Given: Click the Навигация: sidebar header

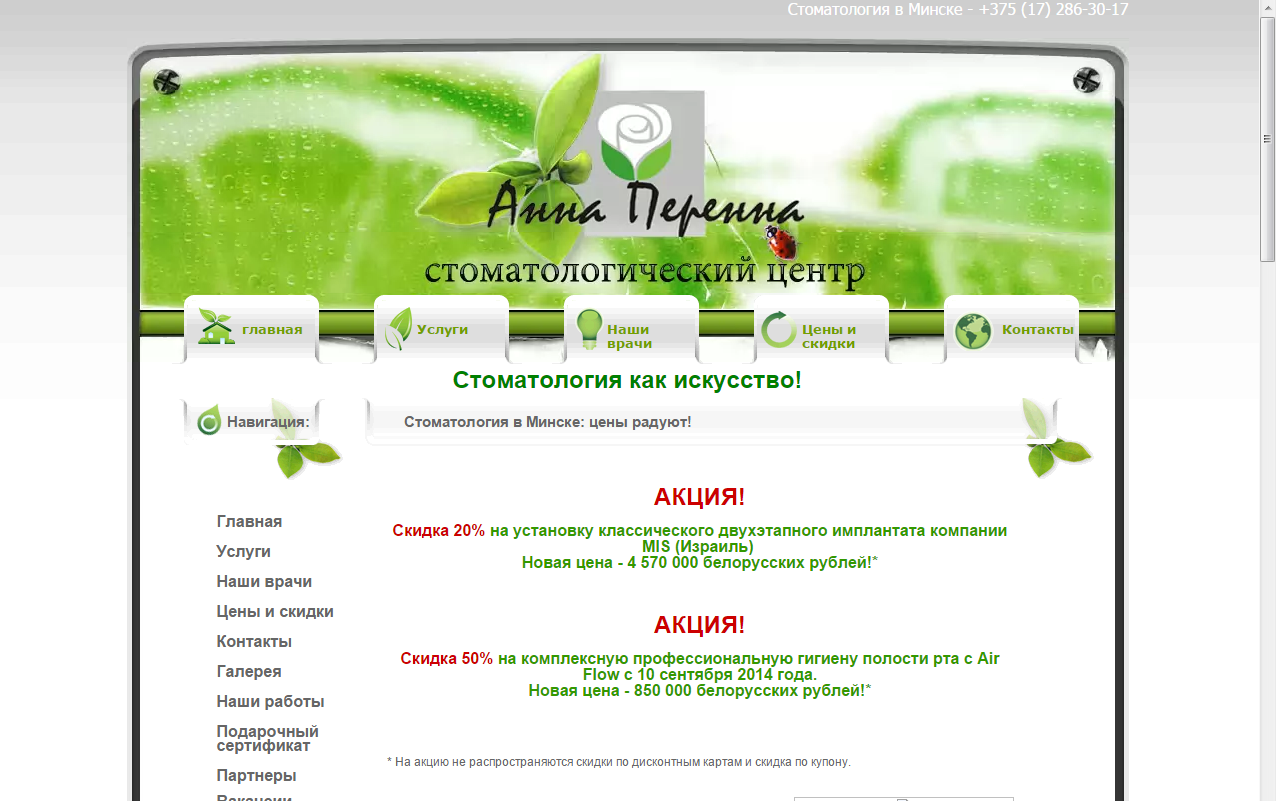Looking at the screenshot, I should pos(268,422).
